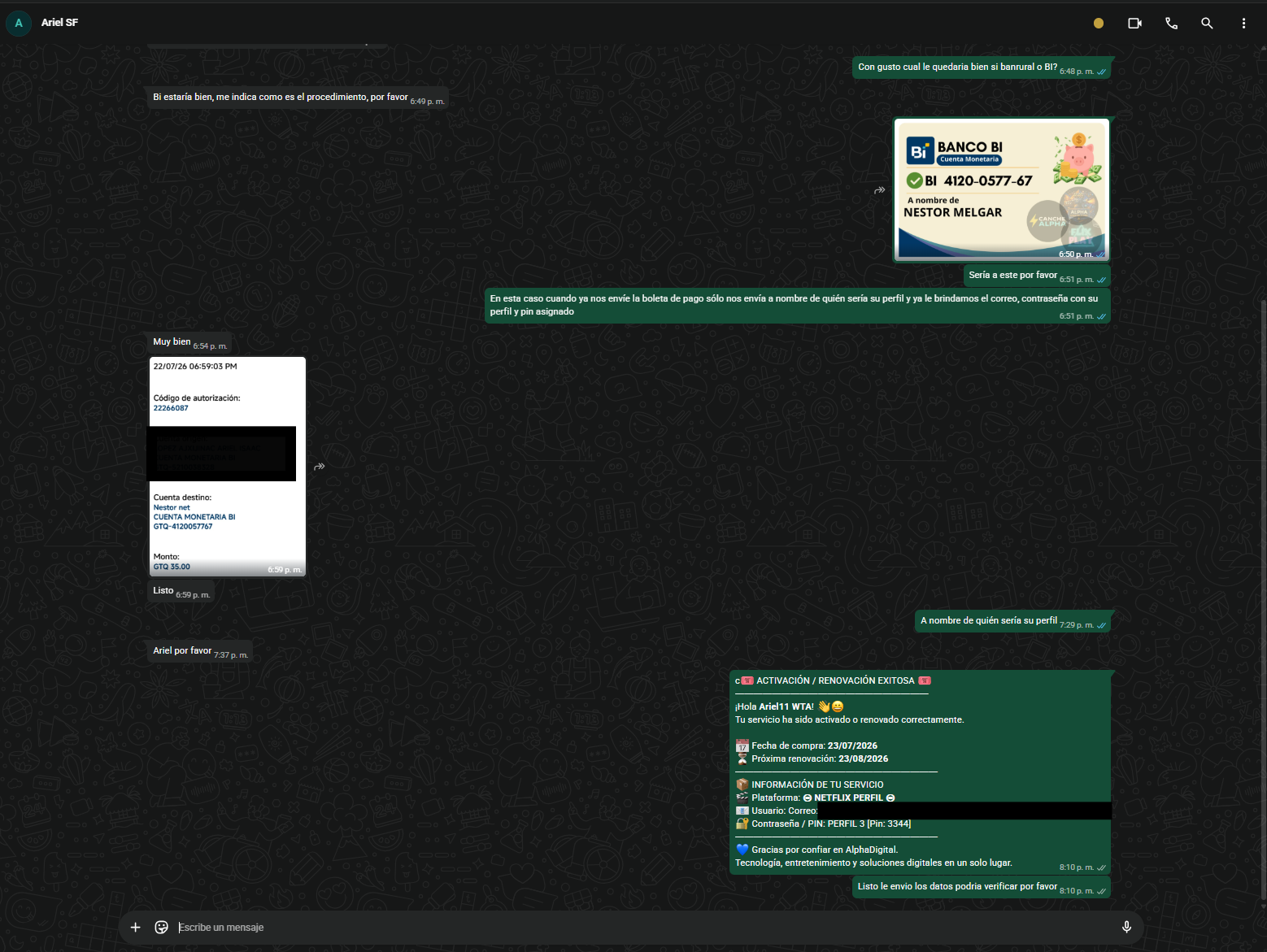Click the "6:54 p. m." message timestamp
The width and height of the screenshot is (1267, 952).
point(210,346)
